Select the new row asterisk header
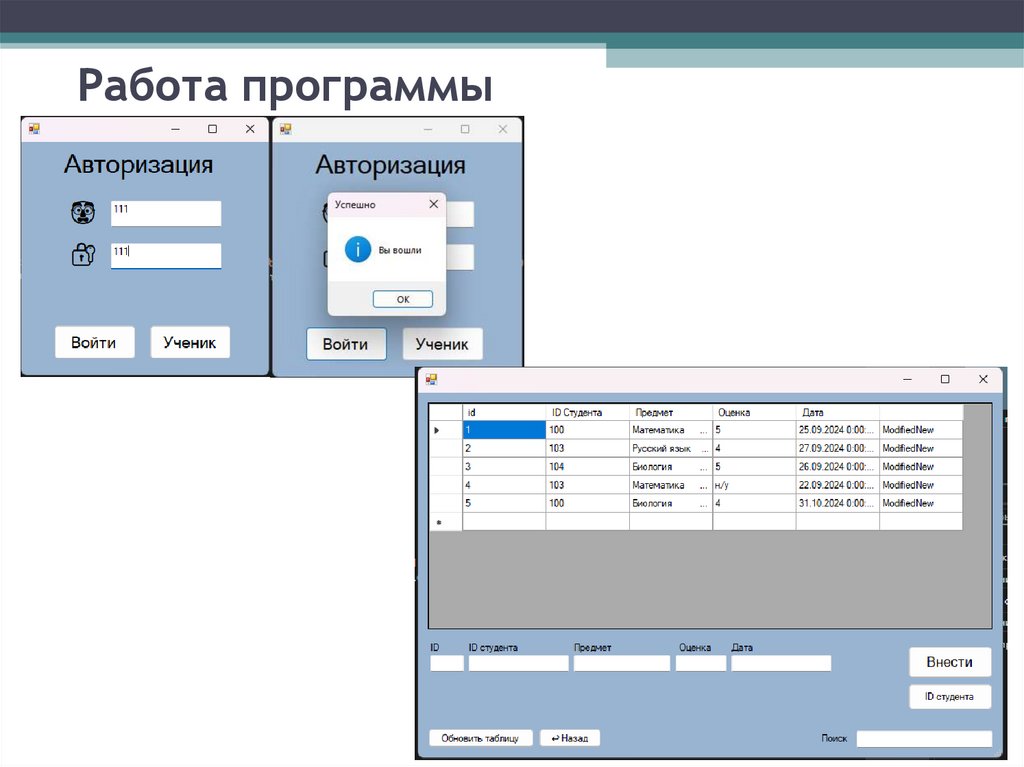1024x767 pixels. click(445, 522)
